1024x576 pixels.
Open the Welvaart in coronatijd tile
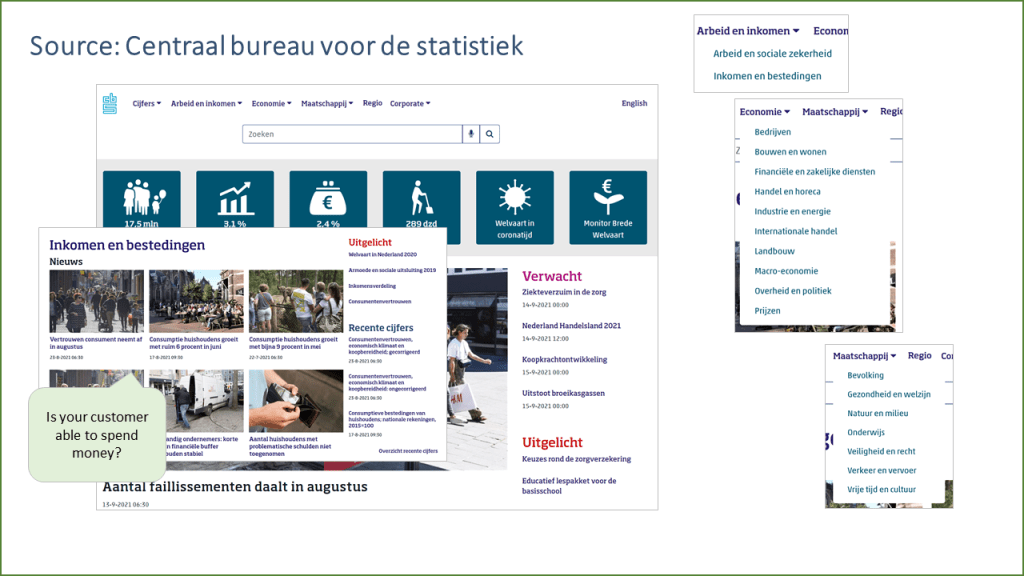click(x=515, y=207)
